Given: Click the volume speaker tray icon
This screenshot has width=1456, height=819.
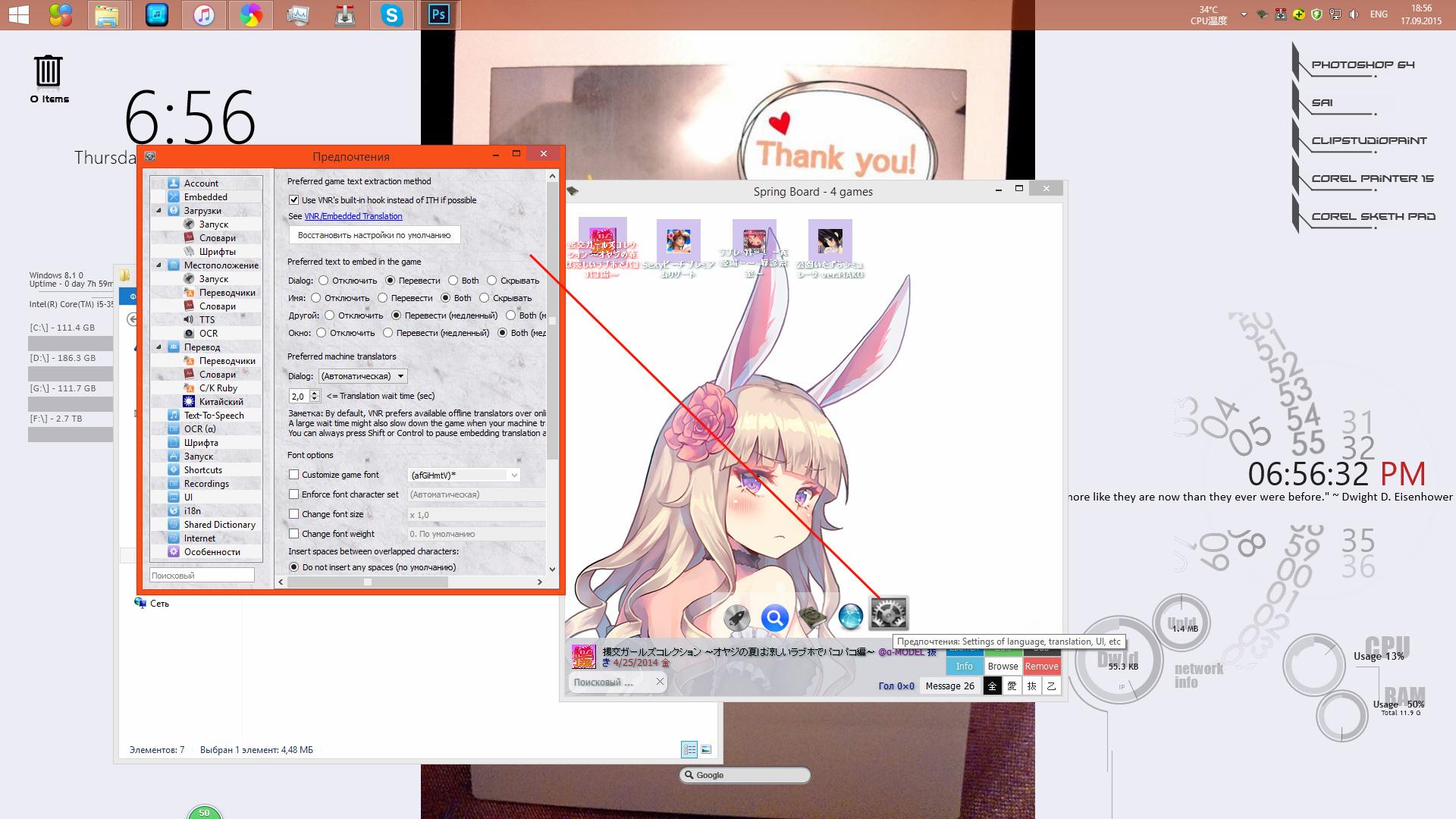Looking at the screenshot, I should pos(1354,14).
